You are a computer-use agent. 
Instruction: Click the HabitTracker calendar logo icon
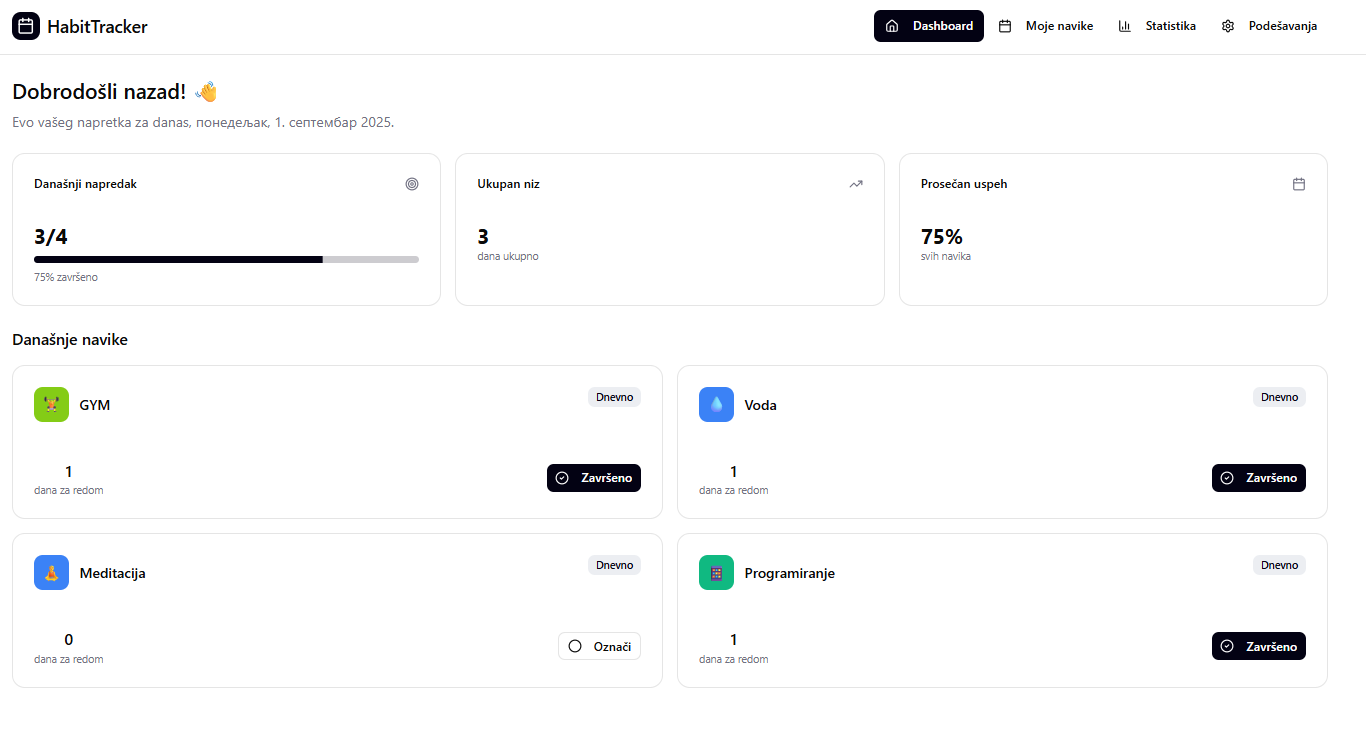point(26,26)
